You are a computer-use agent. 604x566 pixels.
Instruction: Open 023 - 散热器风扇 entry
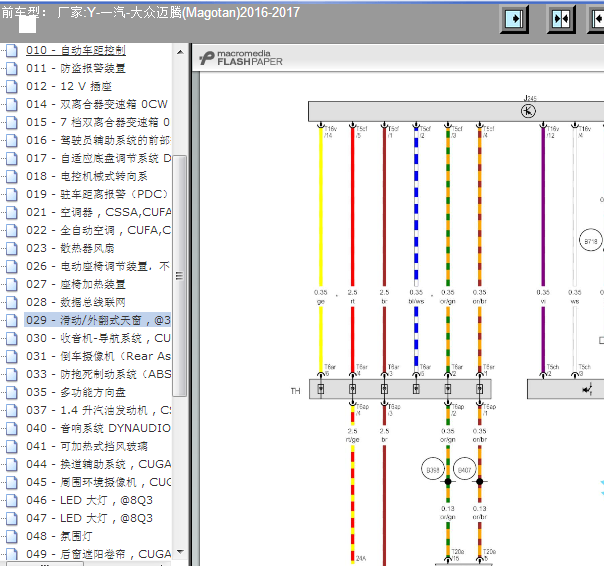pyautogui.click(x=70, y=248)
